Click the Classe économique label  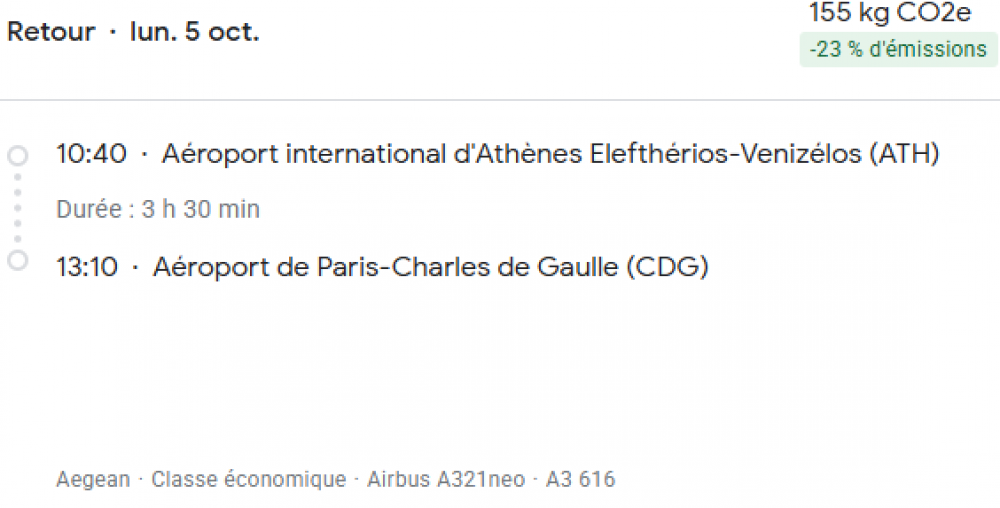pos(249,480)
